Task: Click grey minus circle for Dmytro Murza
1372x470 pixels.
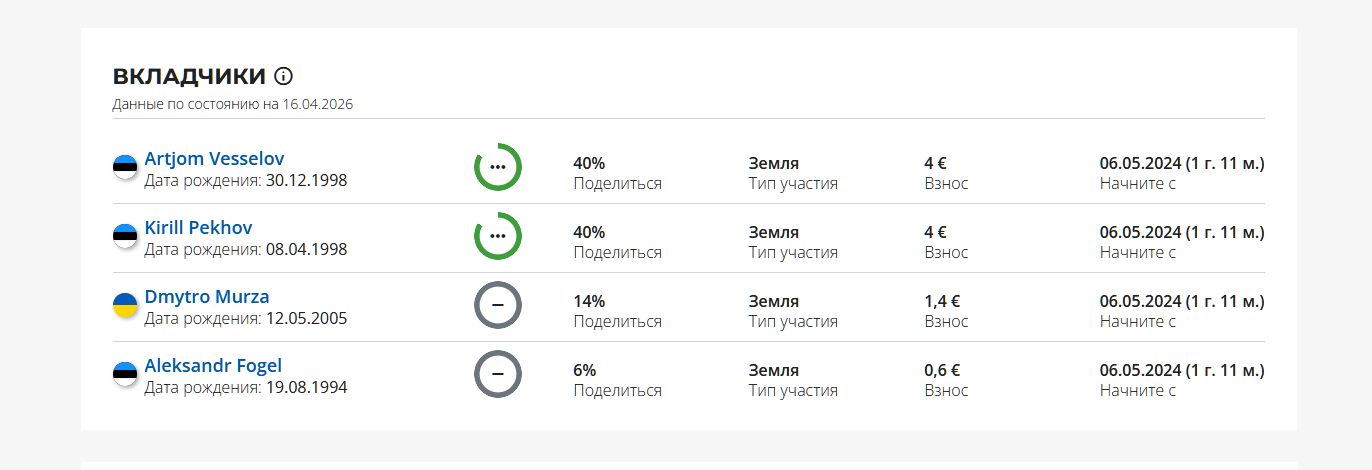Action: click(x=498, y=305)
